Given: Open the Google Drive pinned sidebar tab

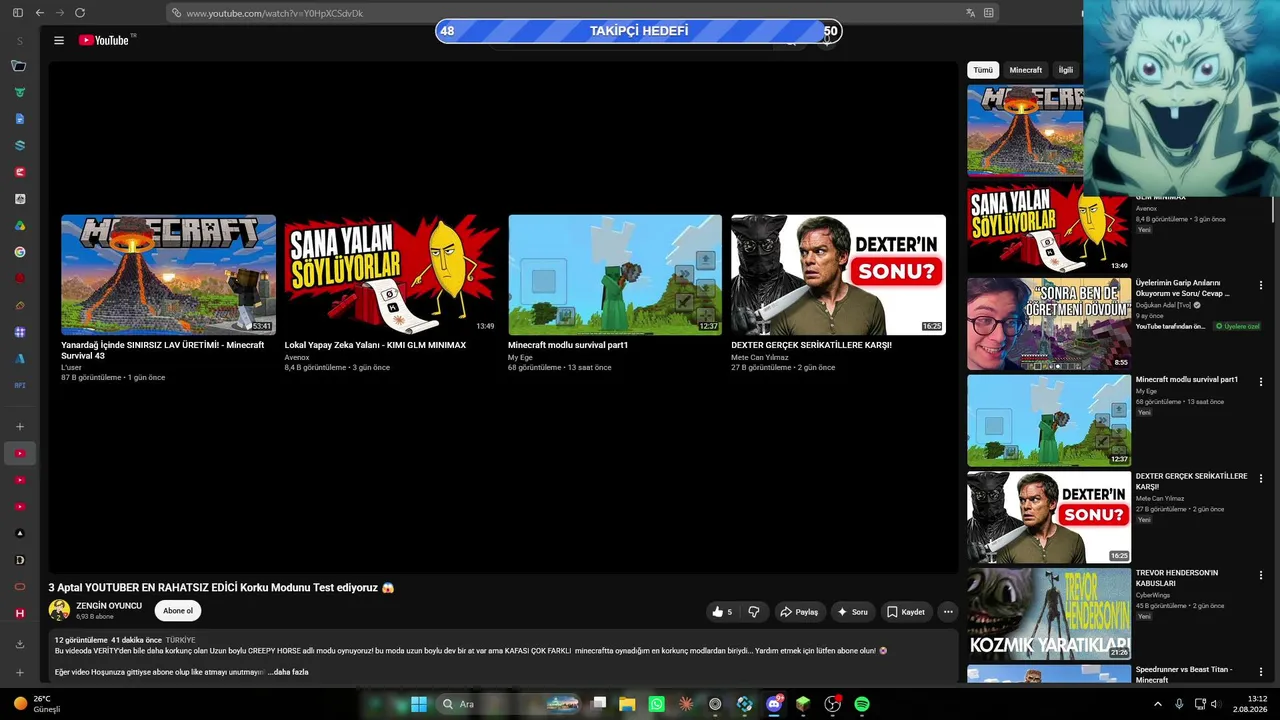Looking at the screenshot, I should coord(20,226).
